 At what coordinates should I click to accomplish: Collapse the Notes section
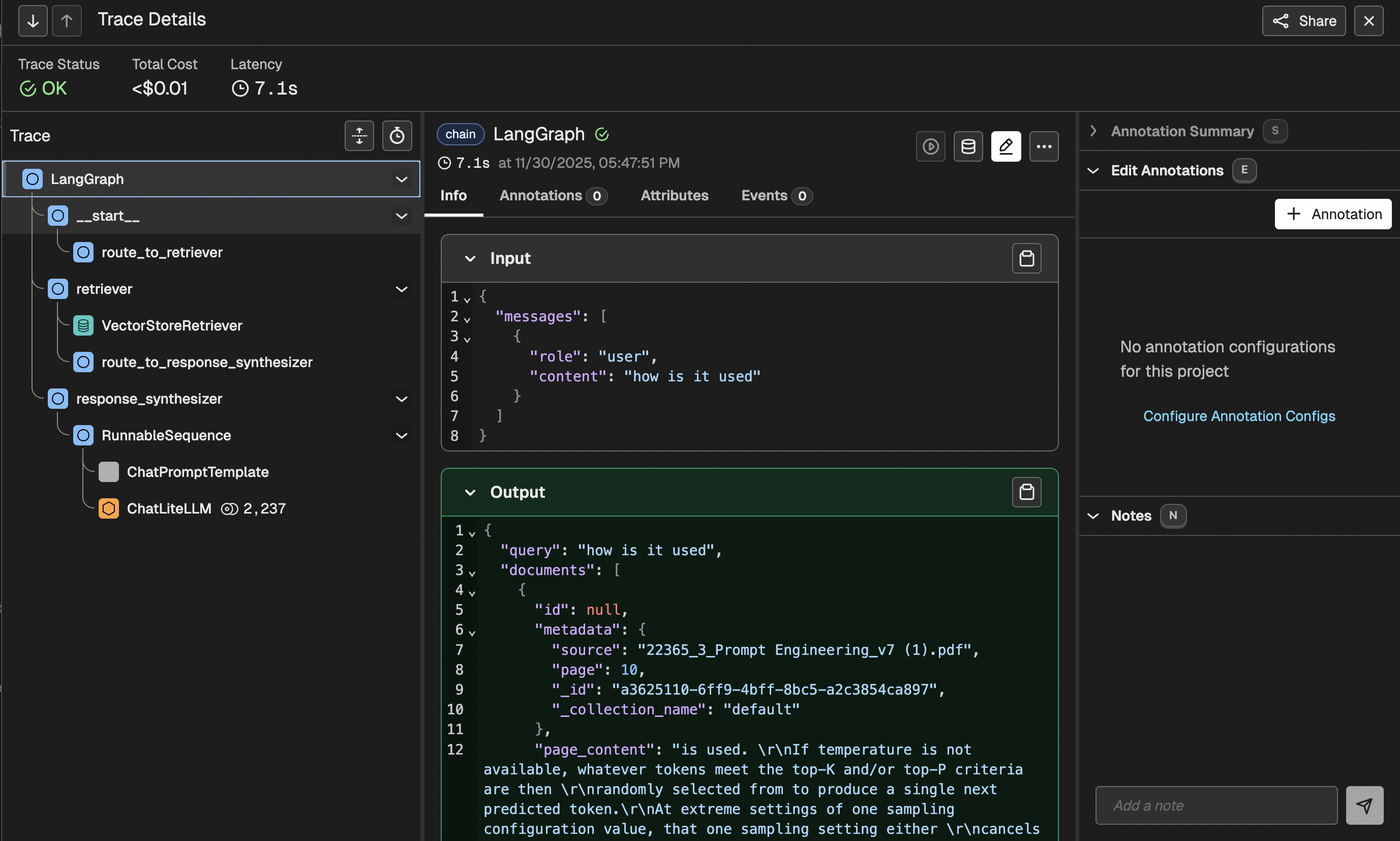(1093, 516)
